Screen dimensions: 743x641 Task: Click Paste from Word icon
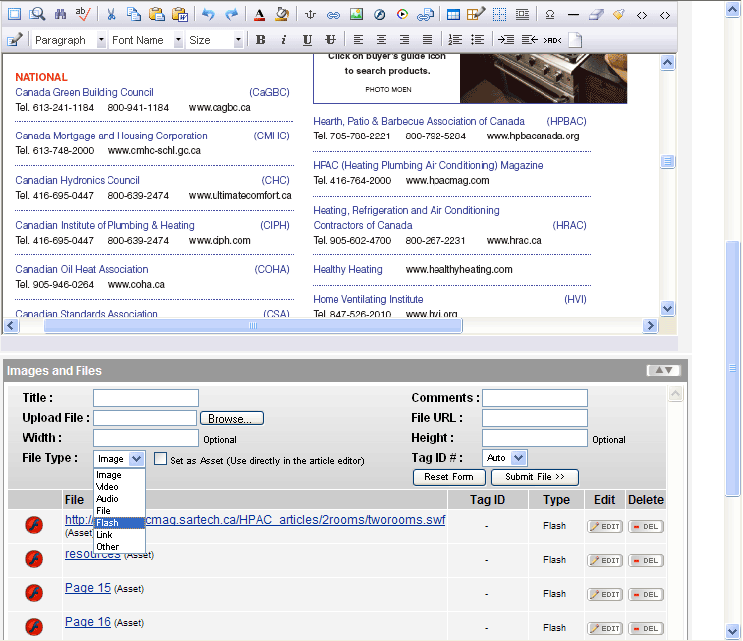(180, 15)
